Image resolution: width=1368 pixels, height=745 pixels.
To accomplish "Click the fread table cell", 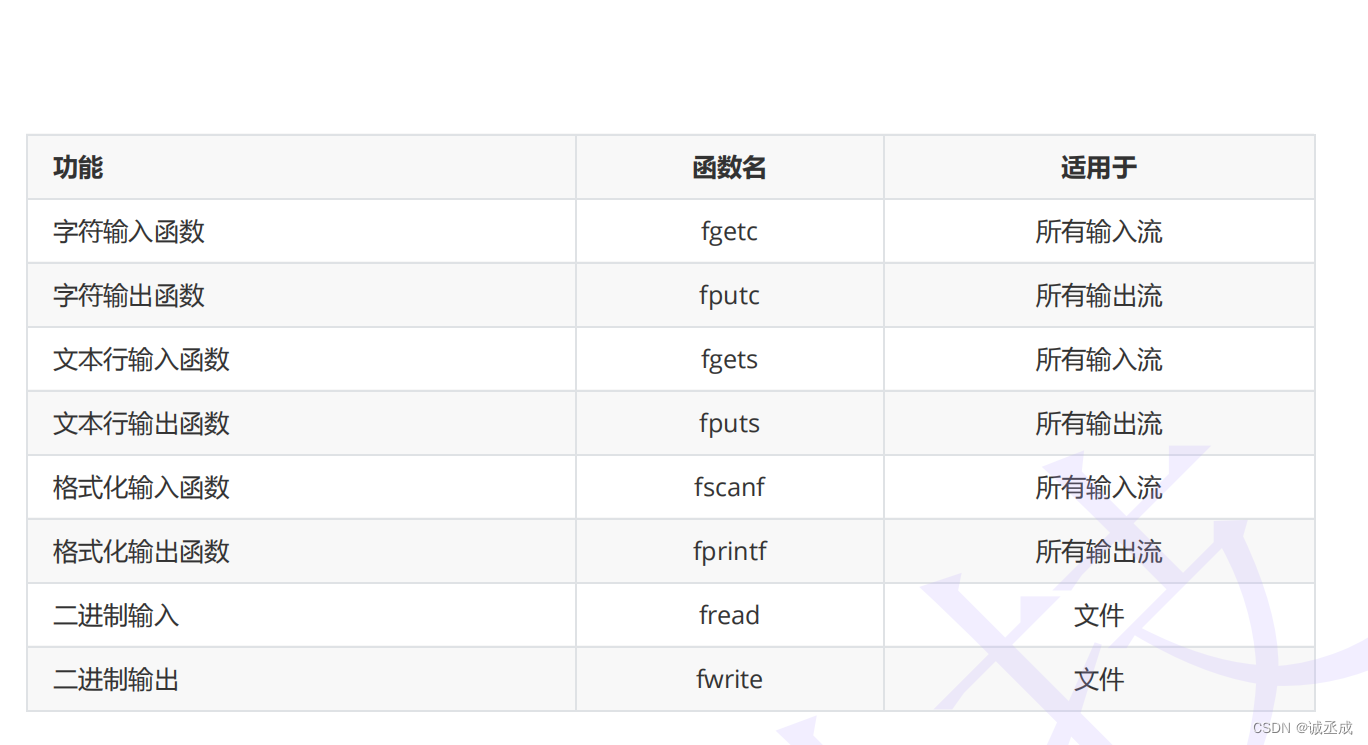I will (x=729, y=616).
